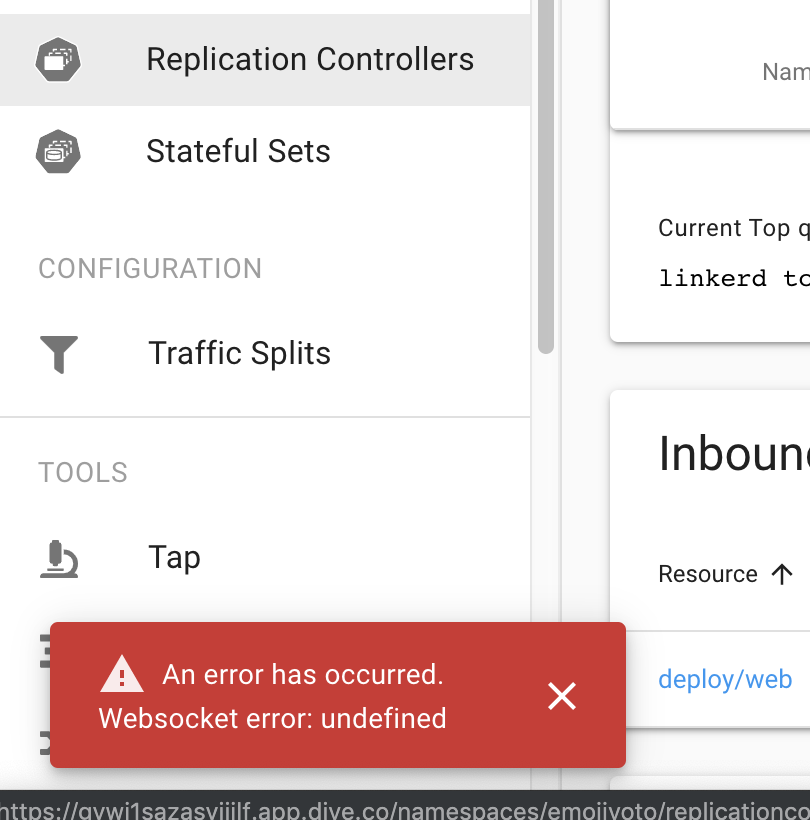Sort table by Resource column header
This screenshot has width=810, height=820.
click(708, 574)
